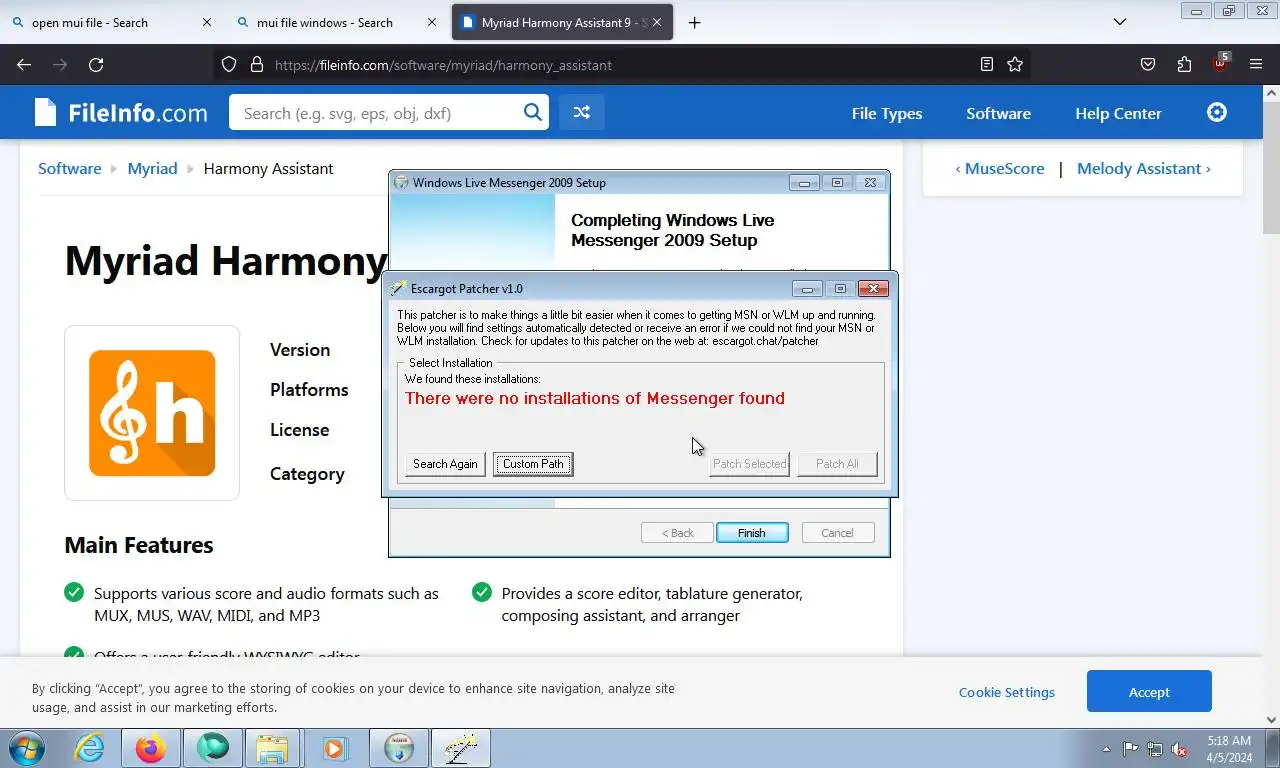
Task: Click Finish in Messenger Setup
Action: pos(752,533)
